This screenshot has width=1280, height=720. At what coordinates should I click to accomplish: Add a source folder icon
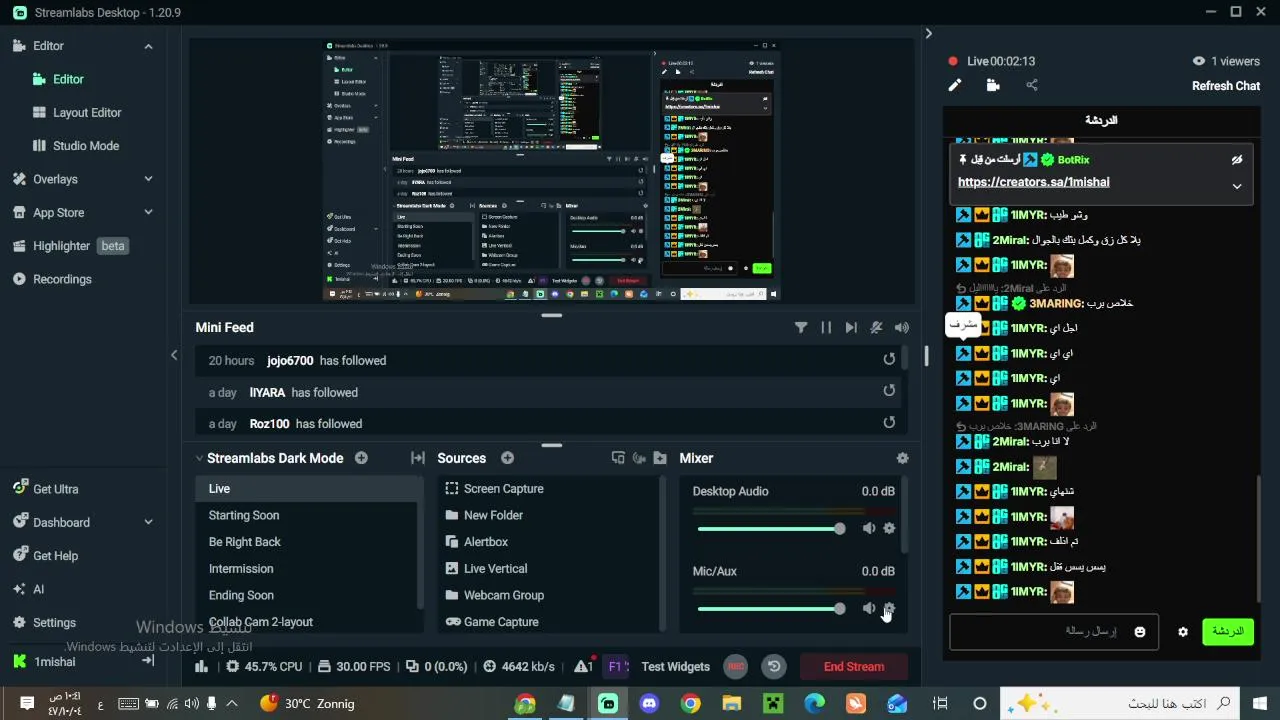point(660,458)
